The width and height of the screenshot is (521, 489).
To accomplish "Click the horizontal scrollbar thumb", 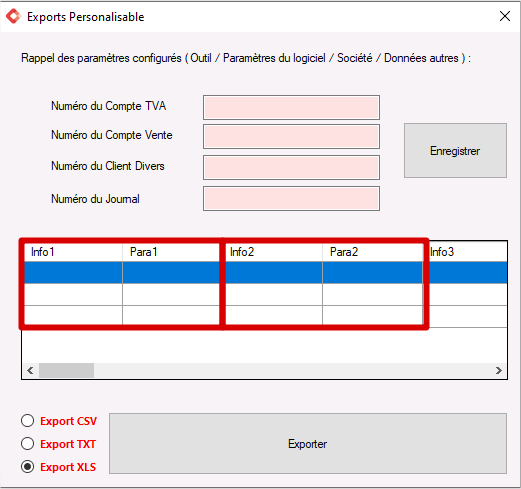I will click(66, 371).
